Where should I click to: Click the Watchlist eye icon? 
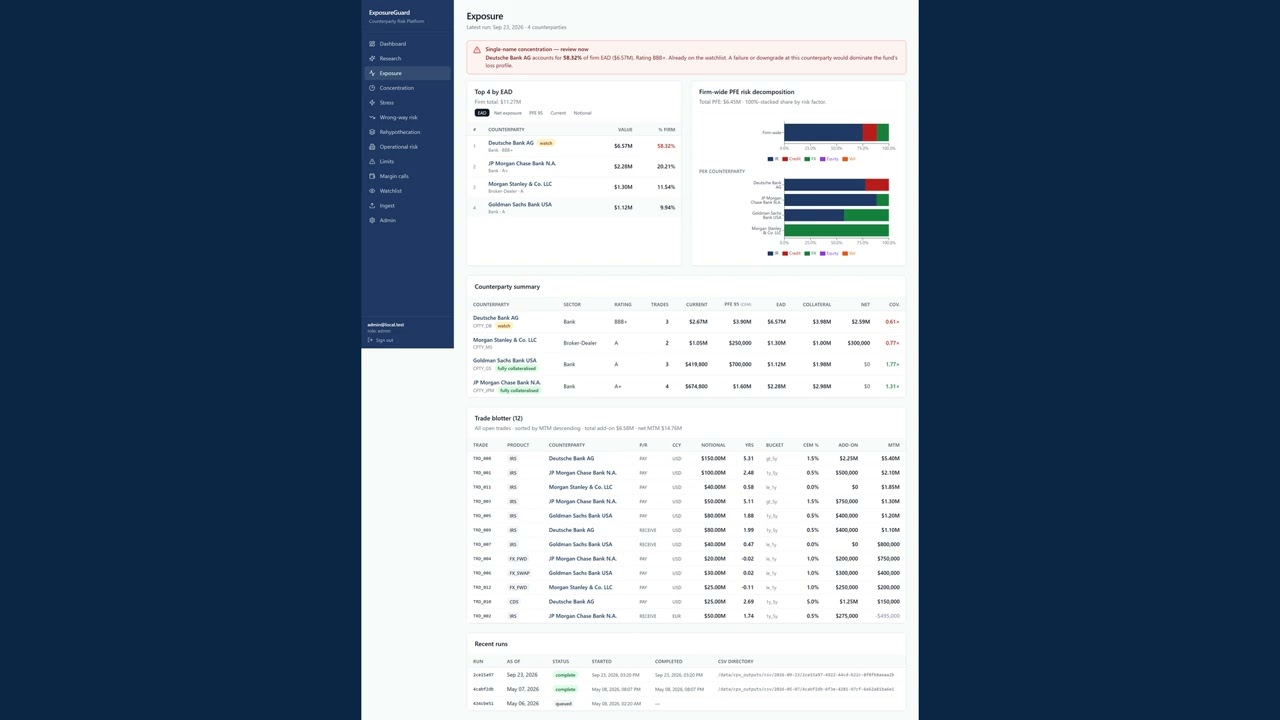pos(372,190)
